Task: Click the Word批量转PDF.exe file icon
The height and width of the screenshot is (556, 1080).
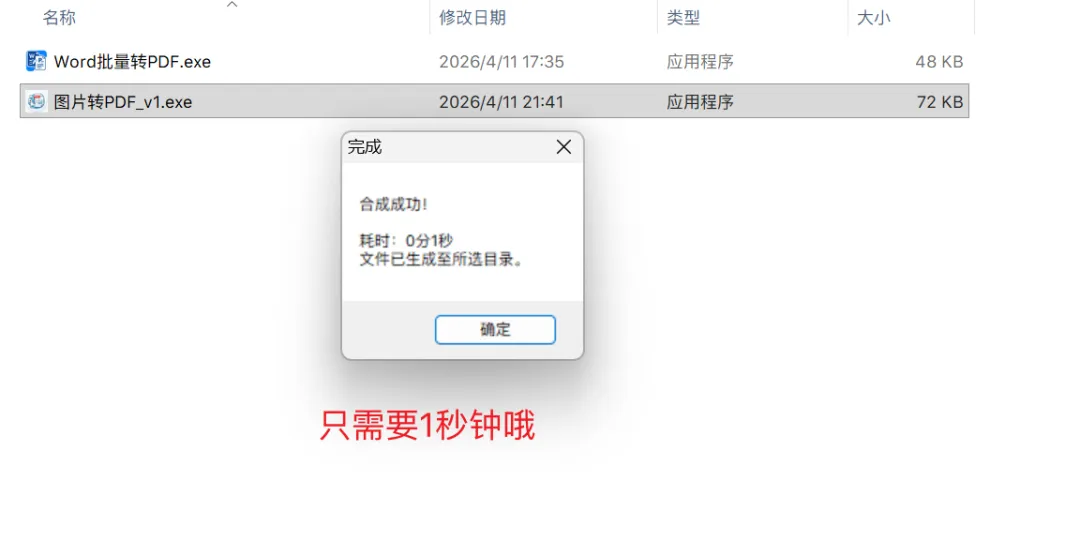Action: [36, 61]
